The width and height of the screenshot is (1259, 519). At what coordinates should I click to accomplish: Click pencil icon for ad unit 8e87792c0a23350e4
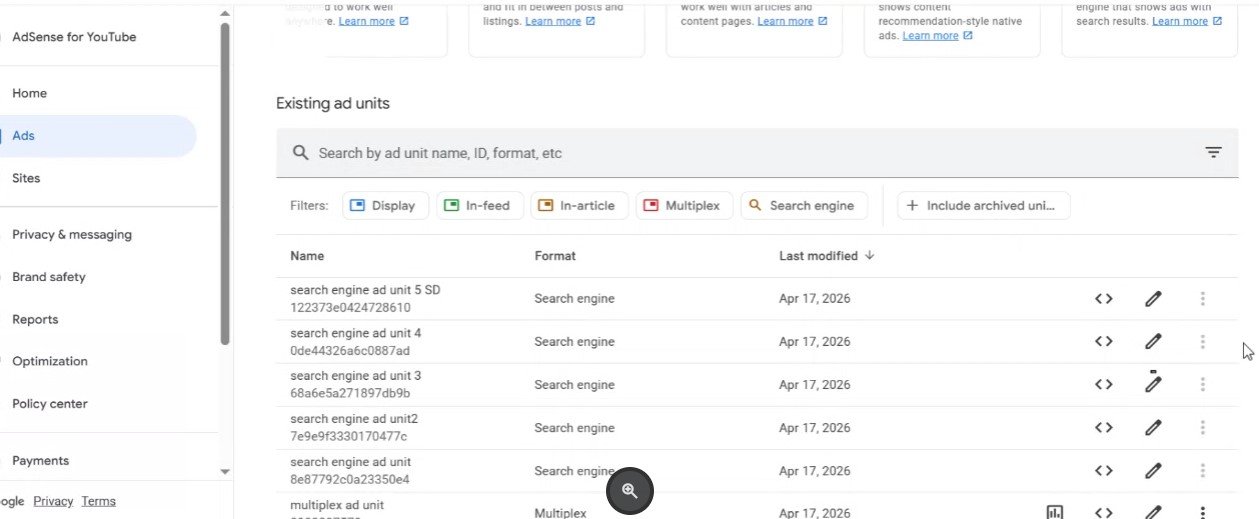(1153, 470)
